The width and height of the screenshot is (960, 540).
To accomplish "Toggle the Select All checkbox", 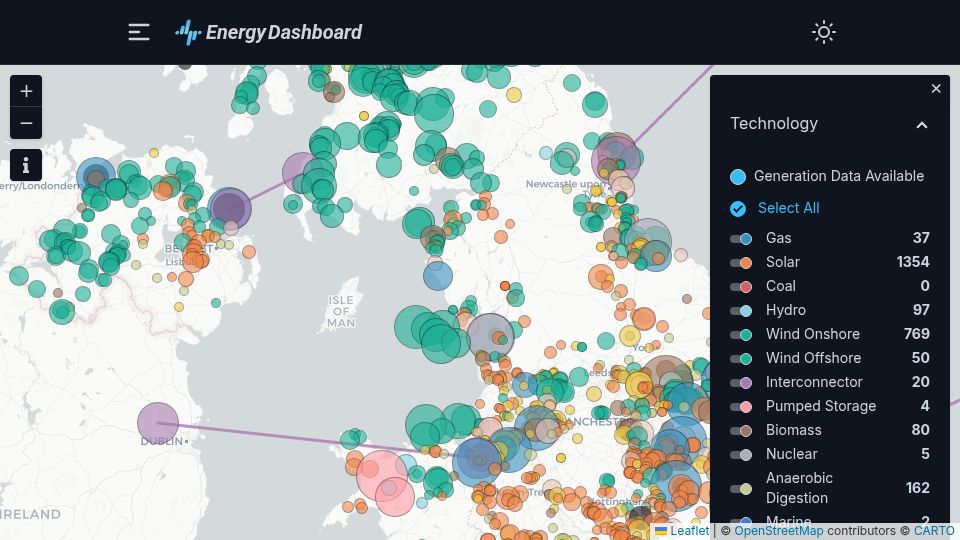I will click(738, 209).
